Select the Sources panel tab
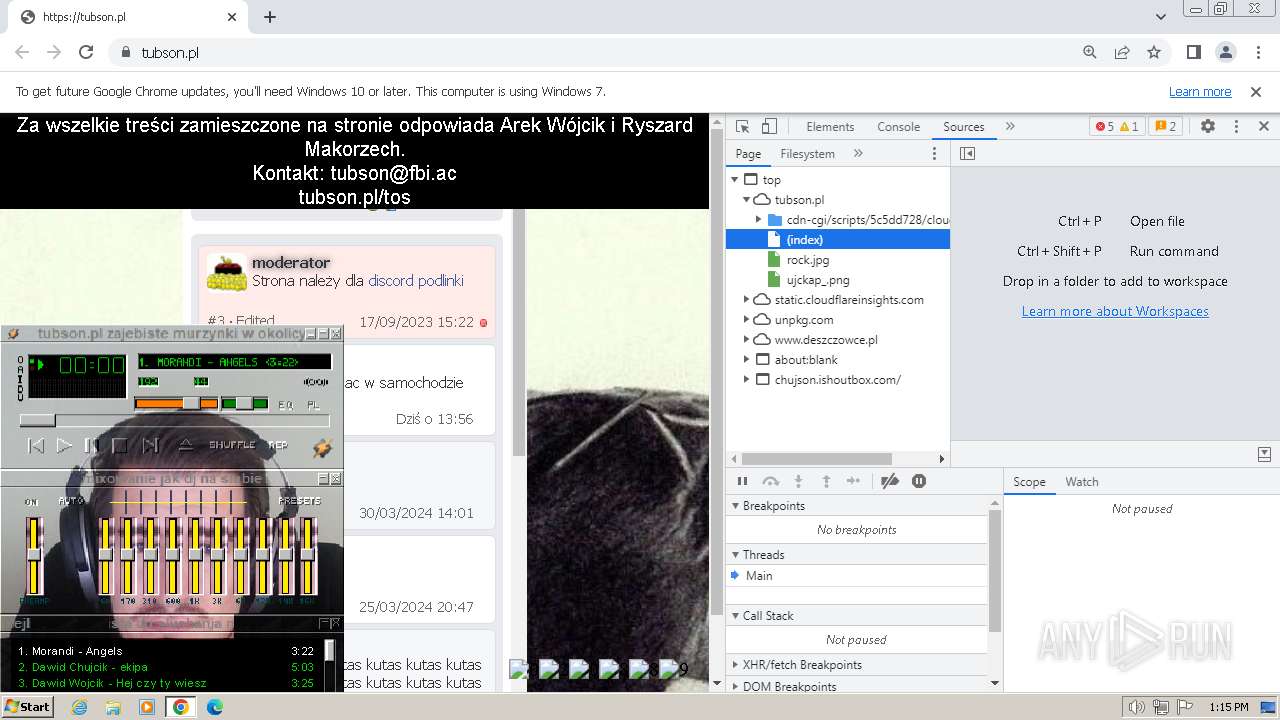Image resolution: width=1280 pixels, height=720 pixels. [964, 127]
